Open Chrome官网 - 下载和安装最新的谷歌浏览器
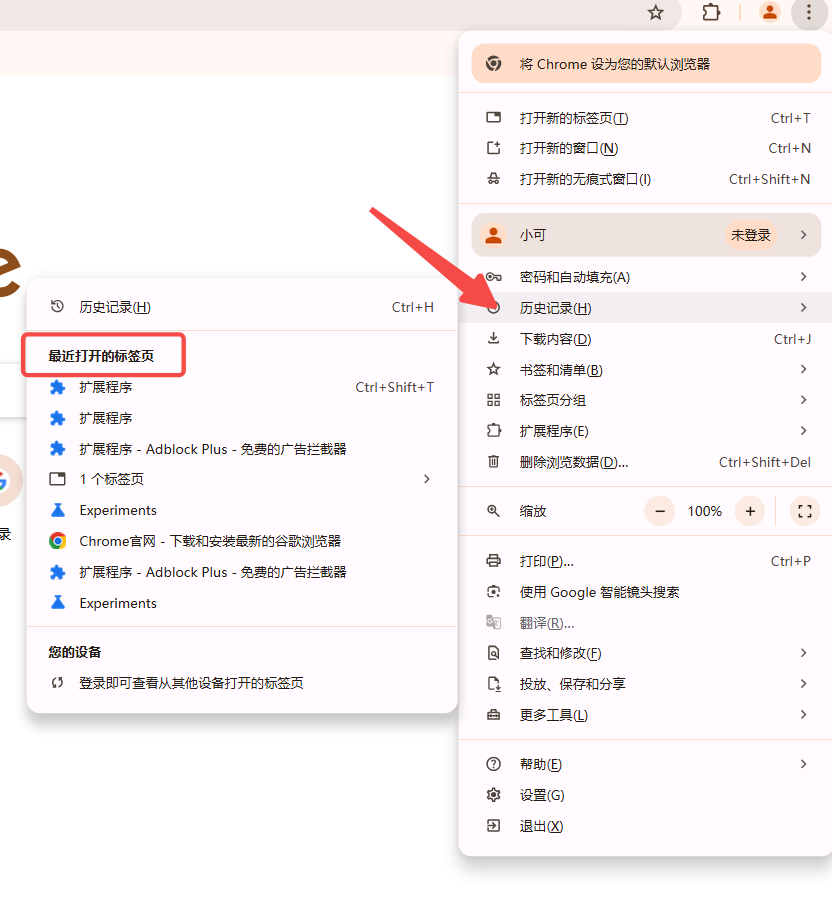832x899 pixels. pyautogui.click(x=242, y=541)
